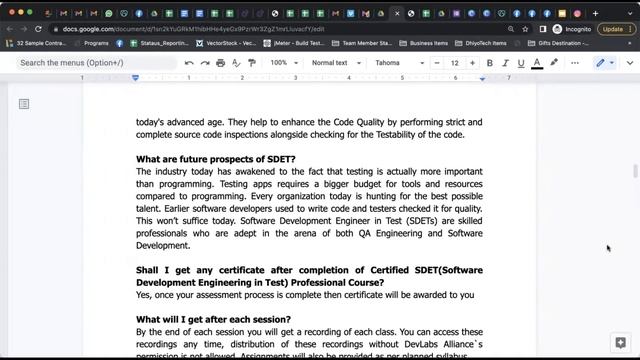Decrease font size with minus button
Screen dimensions: 640x360
pyautogui.click(x=437, y=63)
